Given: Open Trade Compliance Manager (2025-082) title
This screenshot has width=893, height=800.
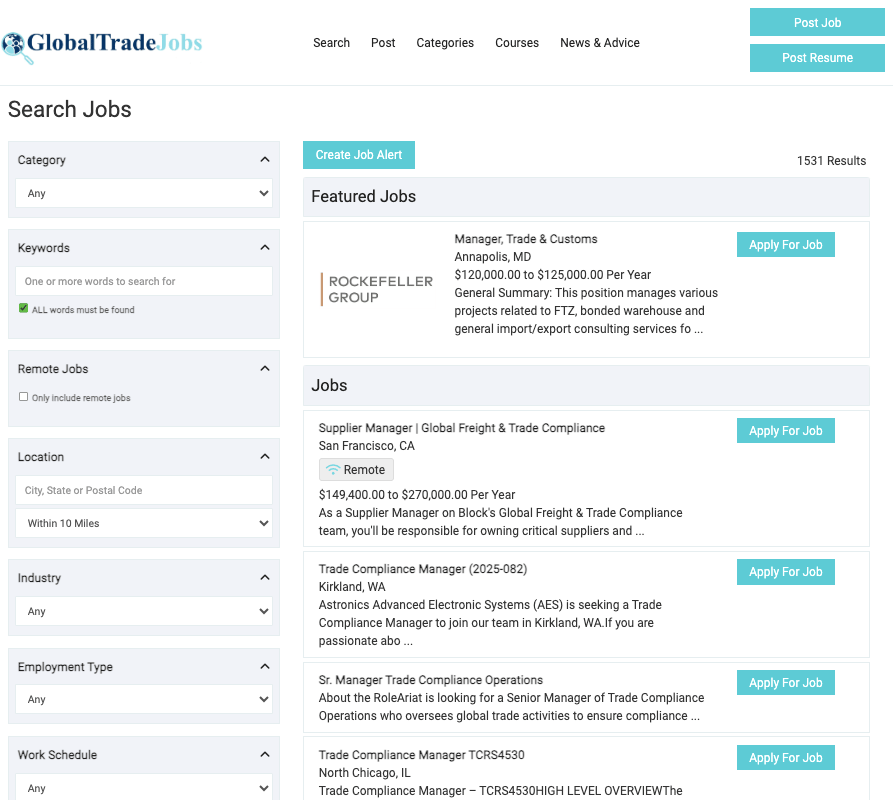Looking at the screenshot, I should [423, 569].
